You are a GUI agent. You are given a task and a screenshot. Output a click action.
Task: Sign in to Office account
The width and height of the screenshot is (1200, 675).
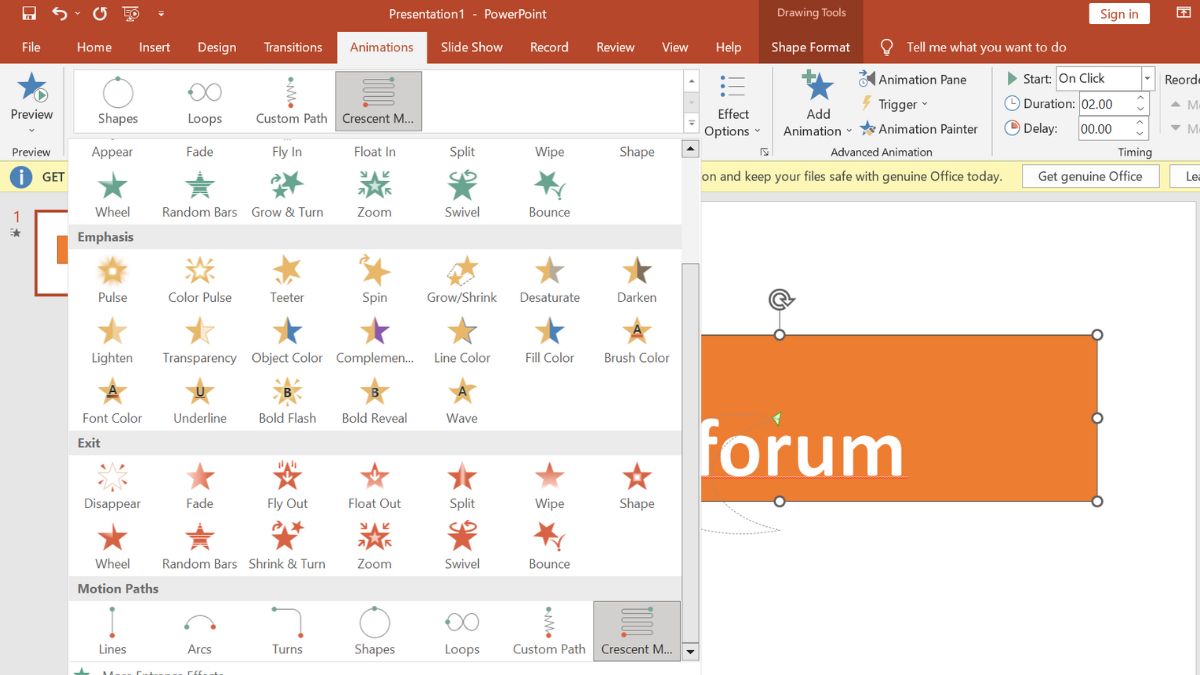1119,14
